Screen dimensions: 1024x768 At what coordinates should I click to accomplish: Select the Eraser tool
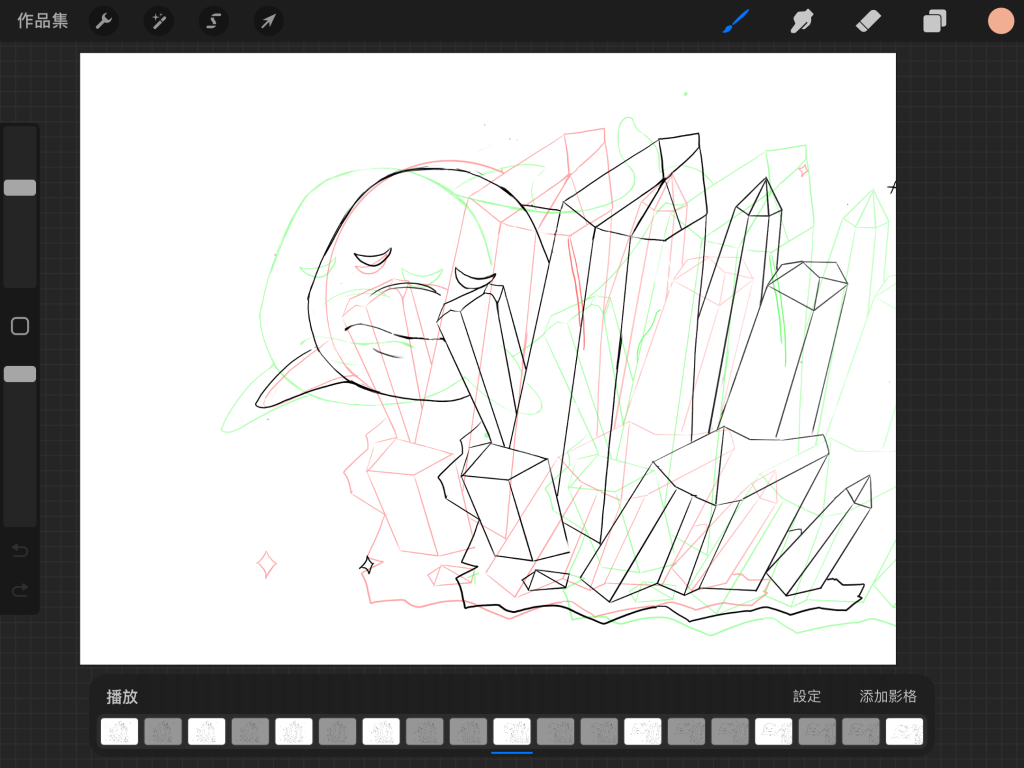point(868,21)
